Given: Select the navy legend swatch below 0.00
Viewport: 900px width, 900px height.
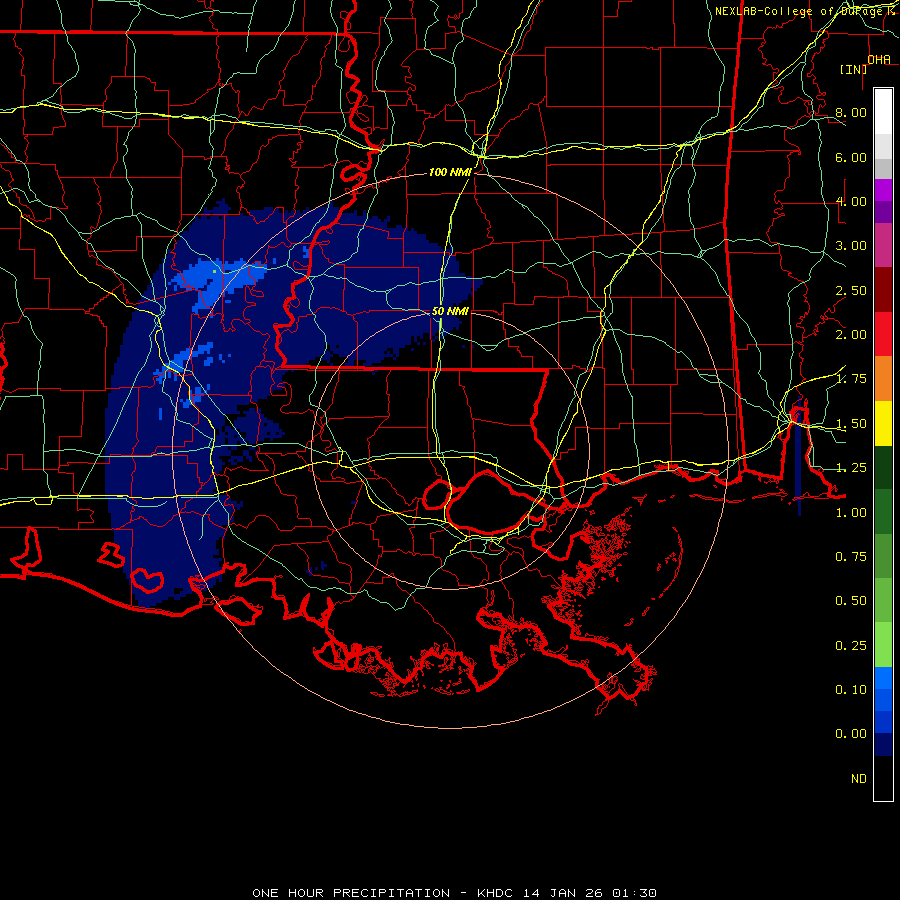Looking at the screenshot, I should (883, 744).
